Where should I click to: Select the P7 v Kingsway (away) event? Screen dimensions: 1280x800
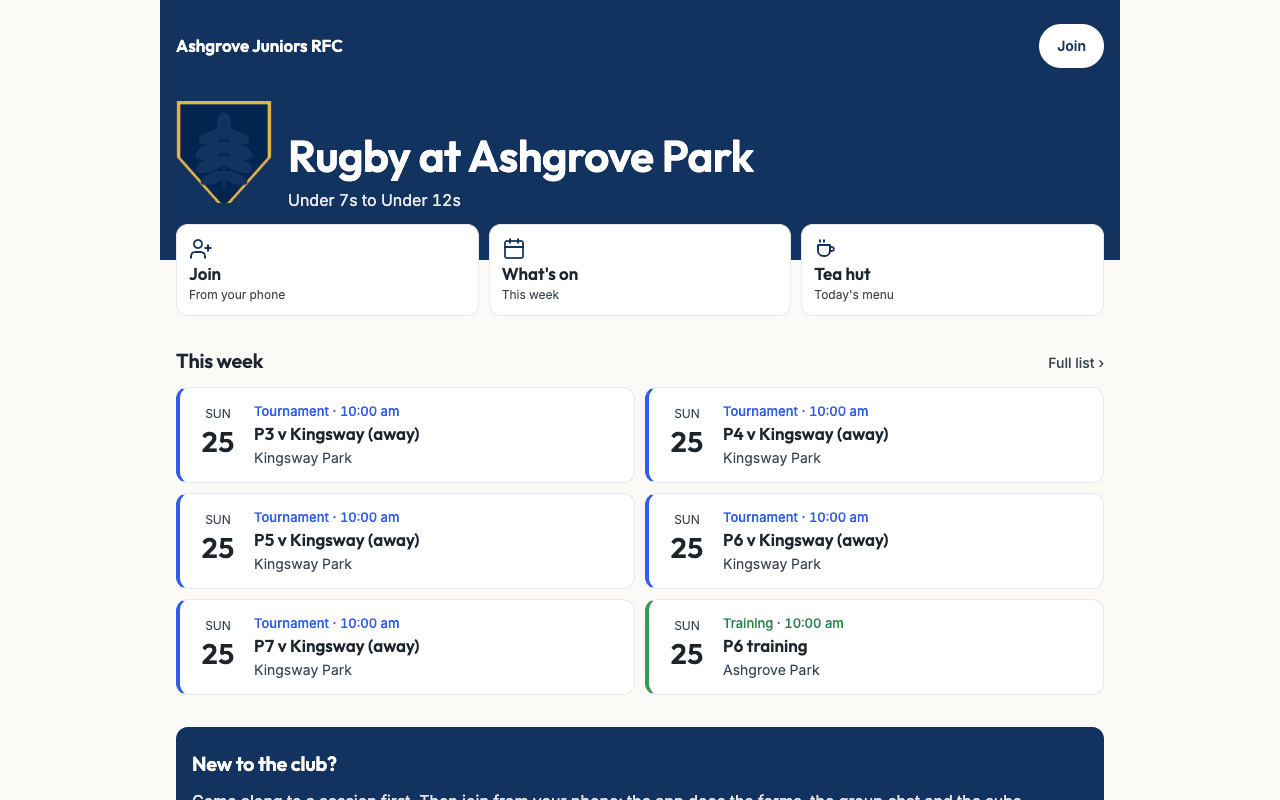tap(405, 647)
